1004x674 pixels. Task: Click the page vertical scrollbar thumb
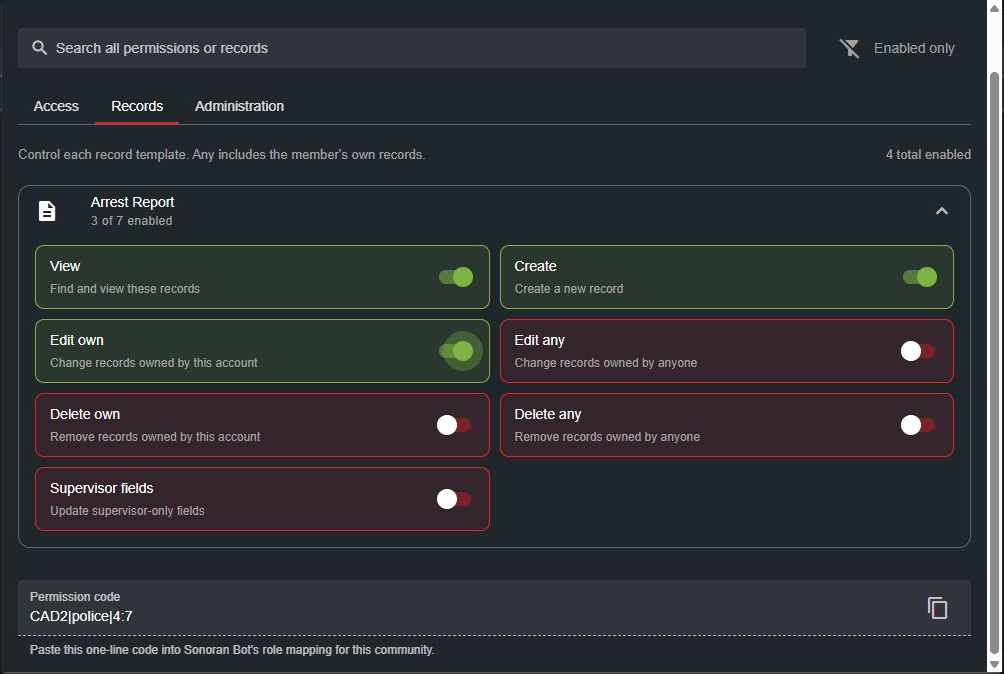pyautogui.click(x=994, y=362)
